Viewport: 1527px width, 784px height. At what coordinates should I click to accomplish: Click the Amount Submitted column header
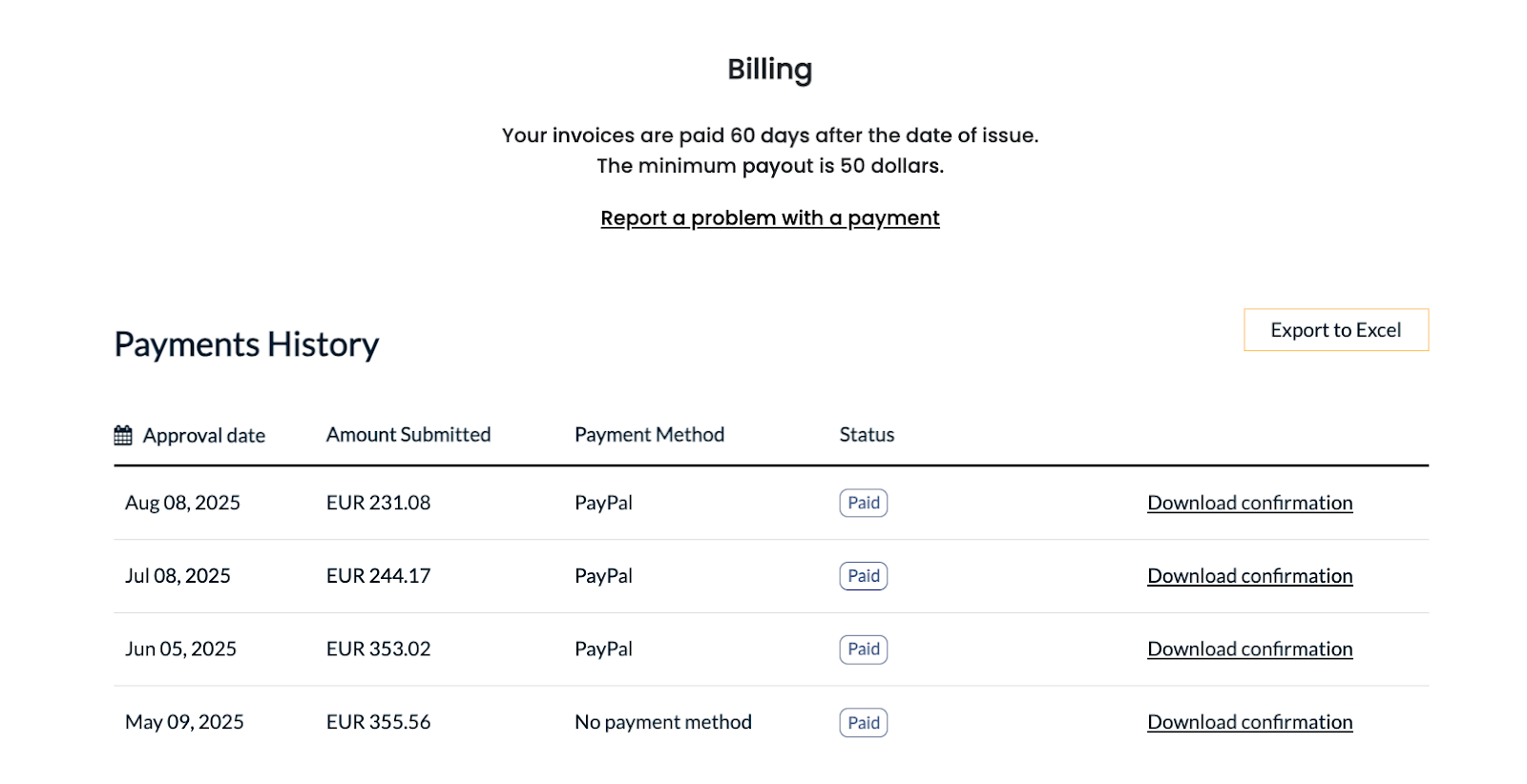coord(408,435)
